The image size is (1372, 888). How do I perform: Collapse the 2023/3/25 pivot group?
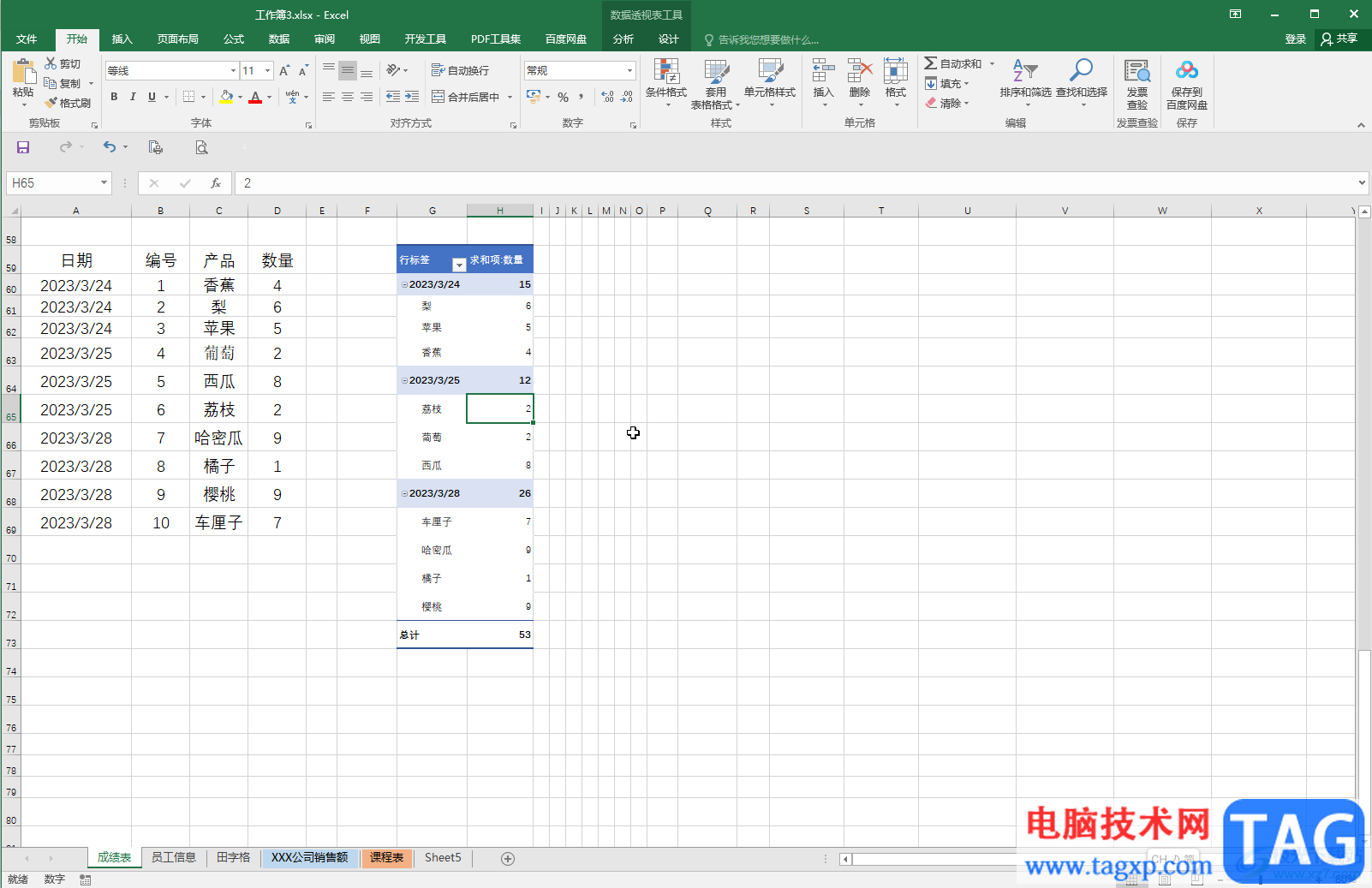point(404,380)
